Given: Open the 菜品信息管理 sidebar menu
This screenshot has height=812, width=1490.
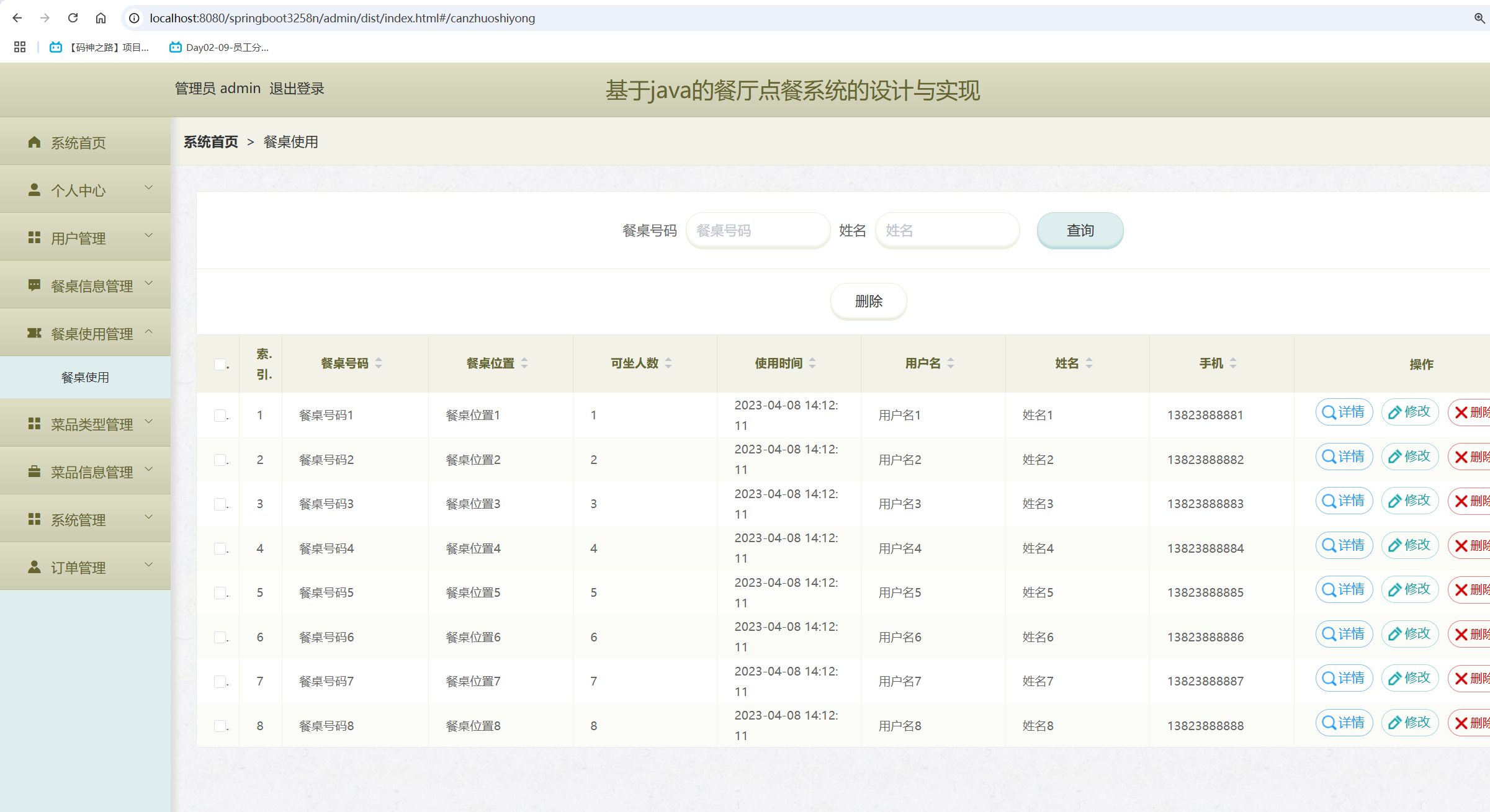Looking at the screenshot, I should 85,471.
